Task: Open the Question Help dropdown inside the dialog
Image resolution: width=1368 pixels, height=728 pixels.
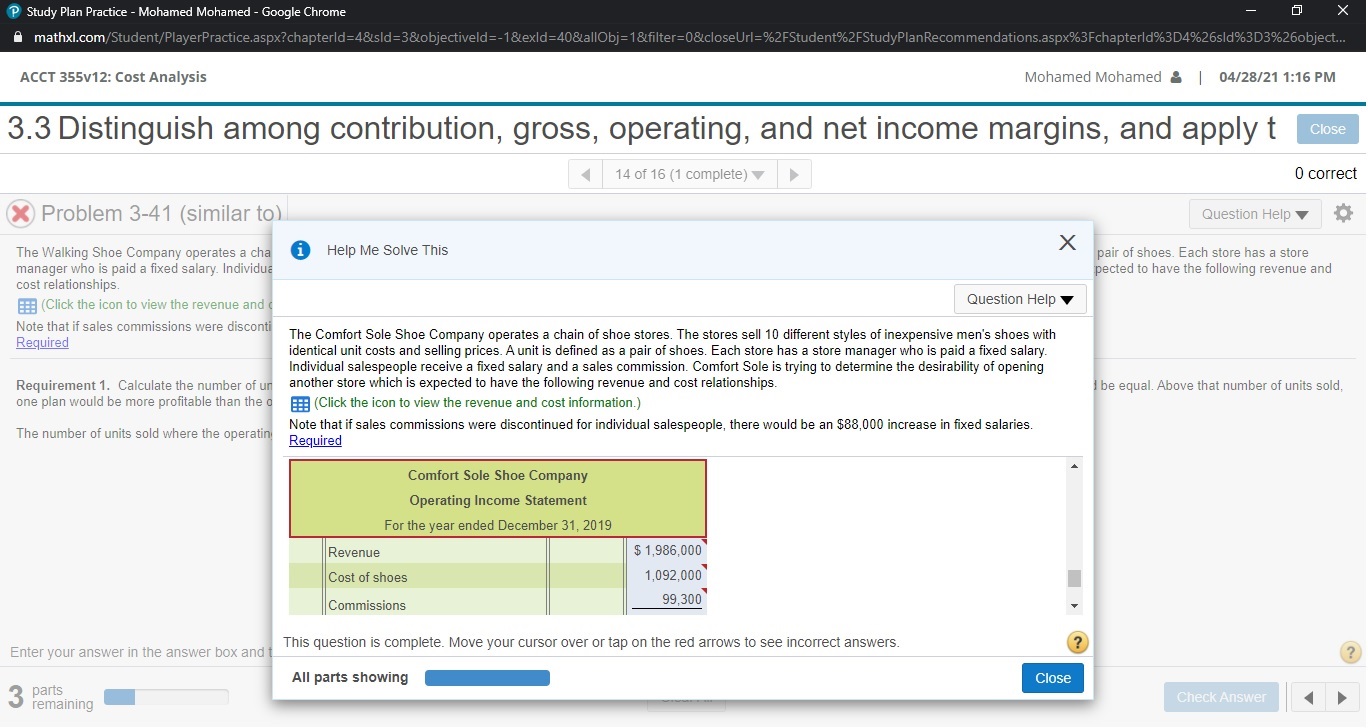Action: [x=1019, y=299]
